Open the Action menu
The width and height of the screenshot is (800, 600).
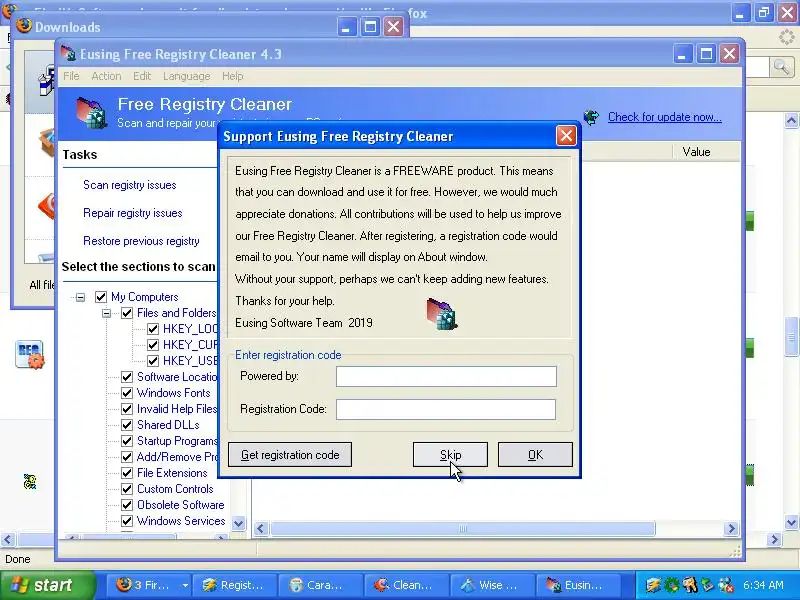pyautogui.click(x=106, y=76)
